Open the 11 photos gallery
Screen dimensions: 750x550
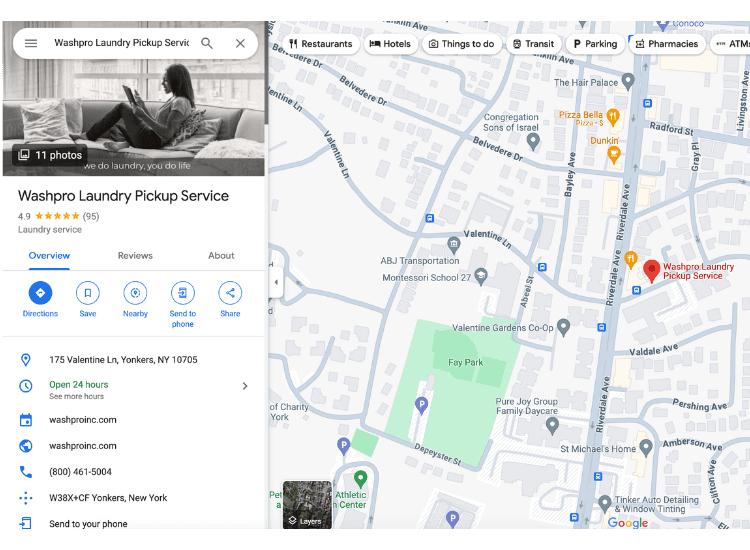[50, 155]
